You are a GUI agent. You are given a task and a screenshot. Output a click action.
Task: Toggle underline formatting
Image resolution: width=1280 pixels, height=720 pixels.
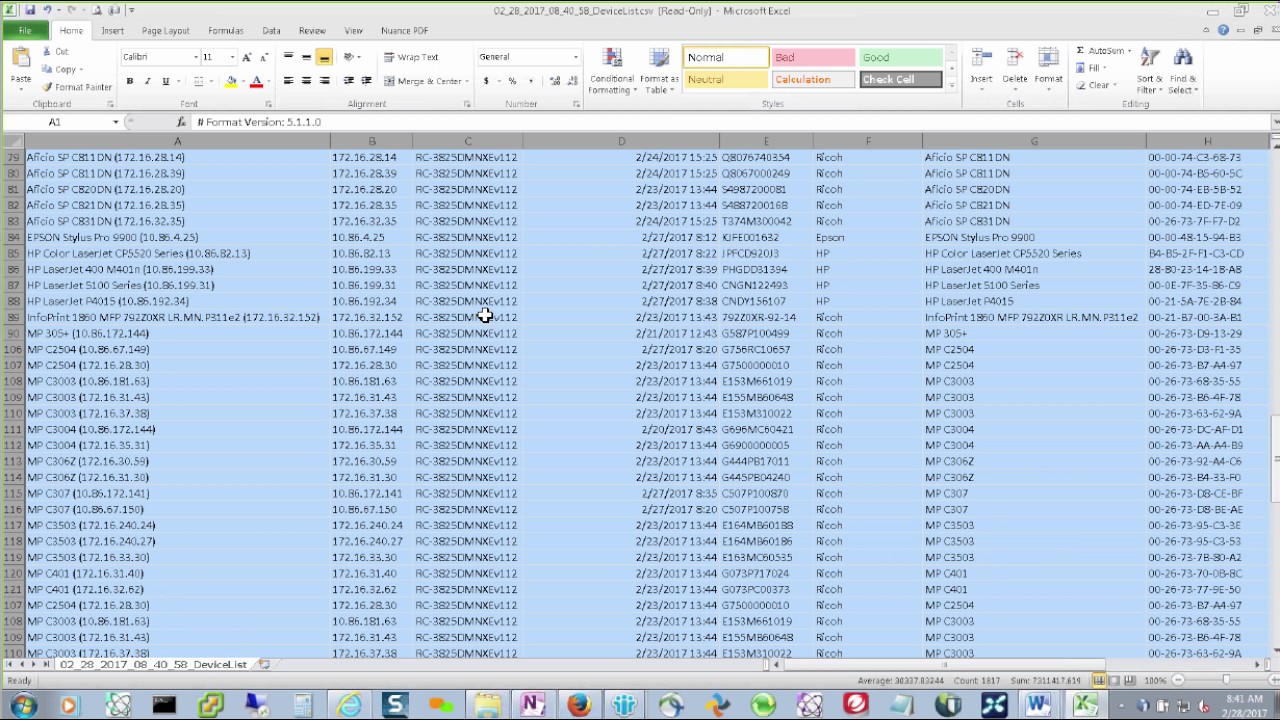click(x=165, y=81)
